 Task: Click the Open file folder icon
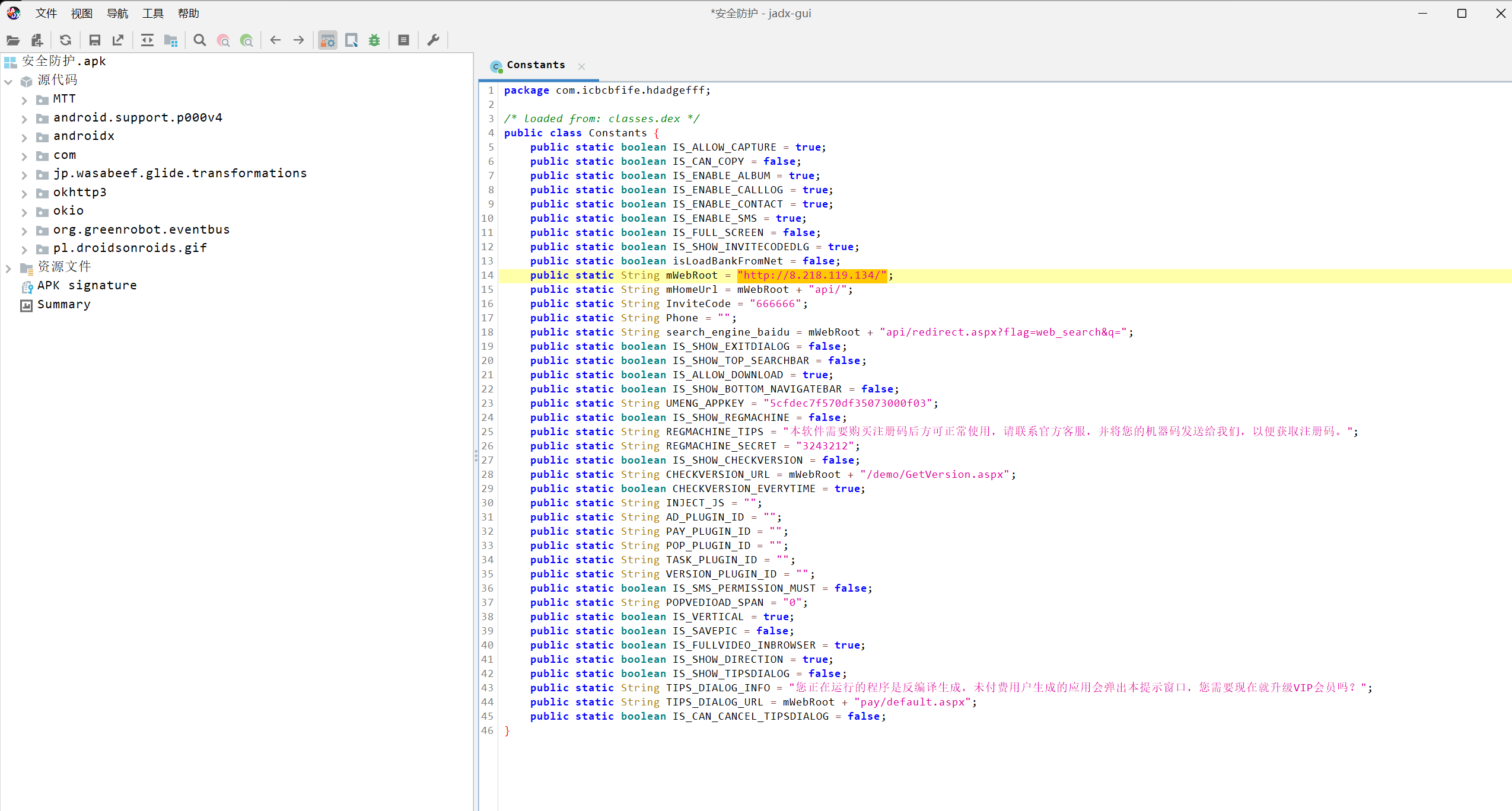pos(13,40)
